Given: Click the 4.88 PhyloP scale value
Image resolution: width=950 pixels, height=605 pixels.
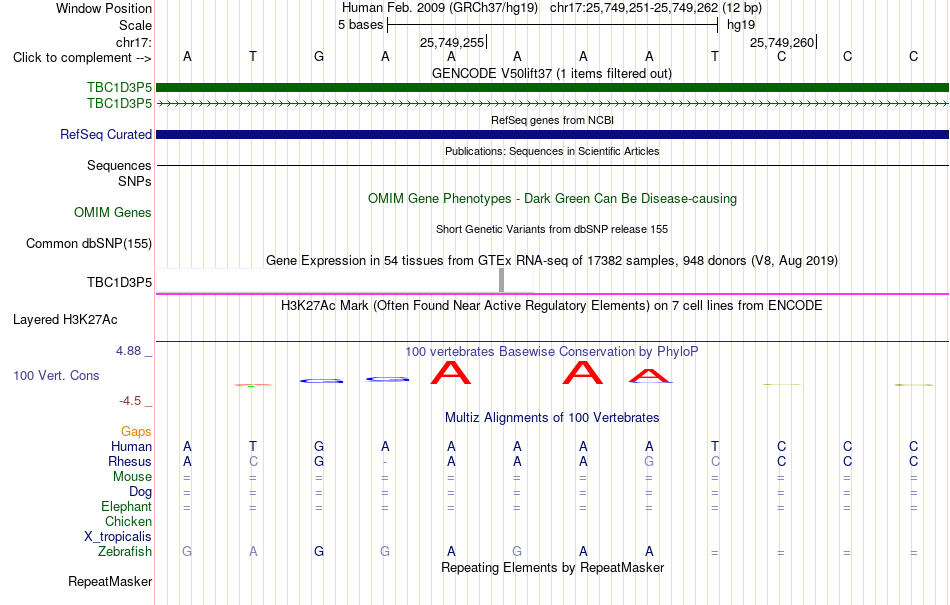Looking at the screenshot, I should [x=128, y=351].
